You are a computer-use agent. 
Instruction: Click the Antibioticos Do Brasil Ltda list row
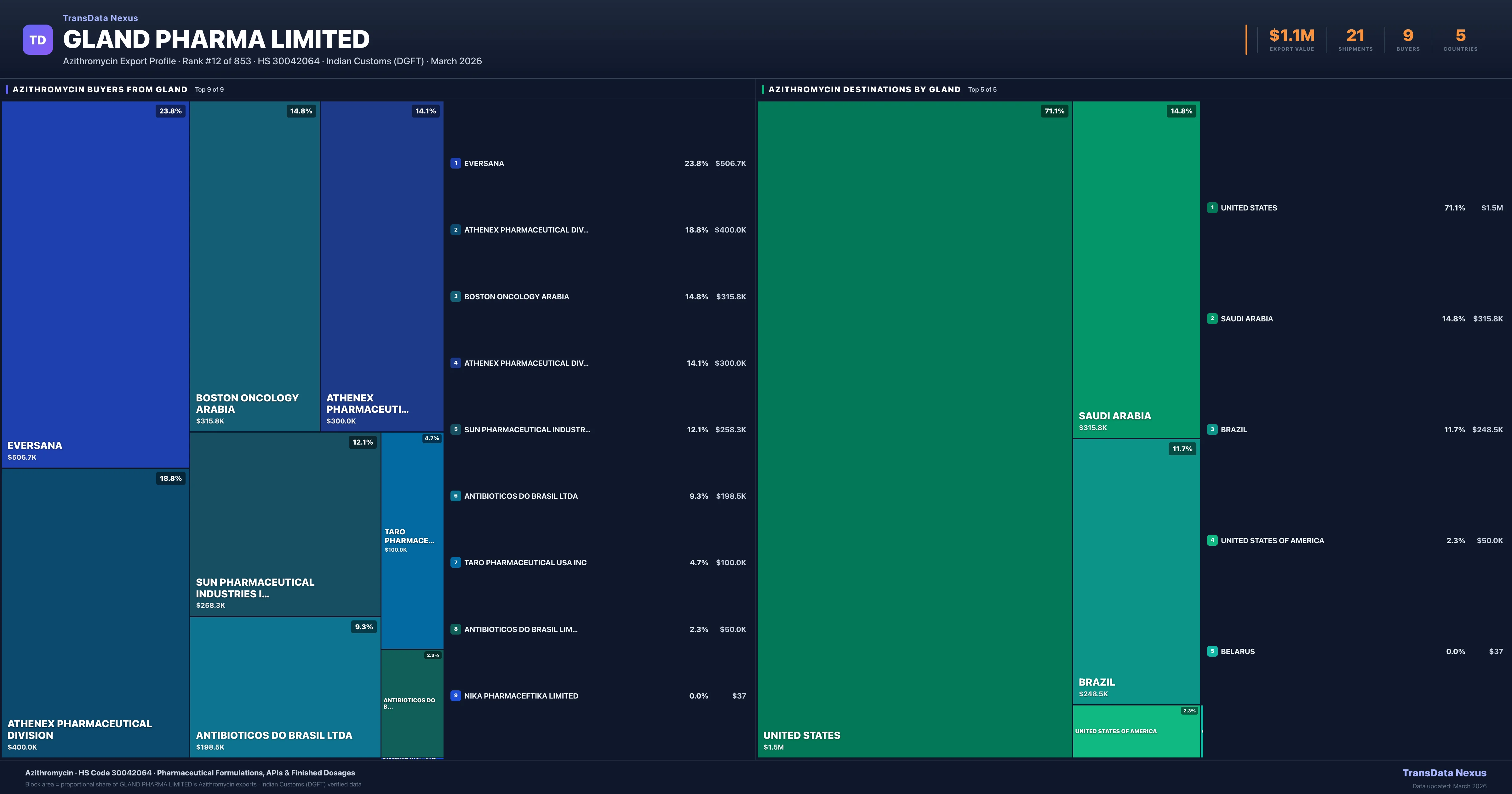(521, 496)
